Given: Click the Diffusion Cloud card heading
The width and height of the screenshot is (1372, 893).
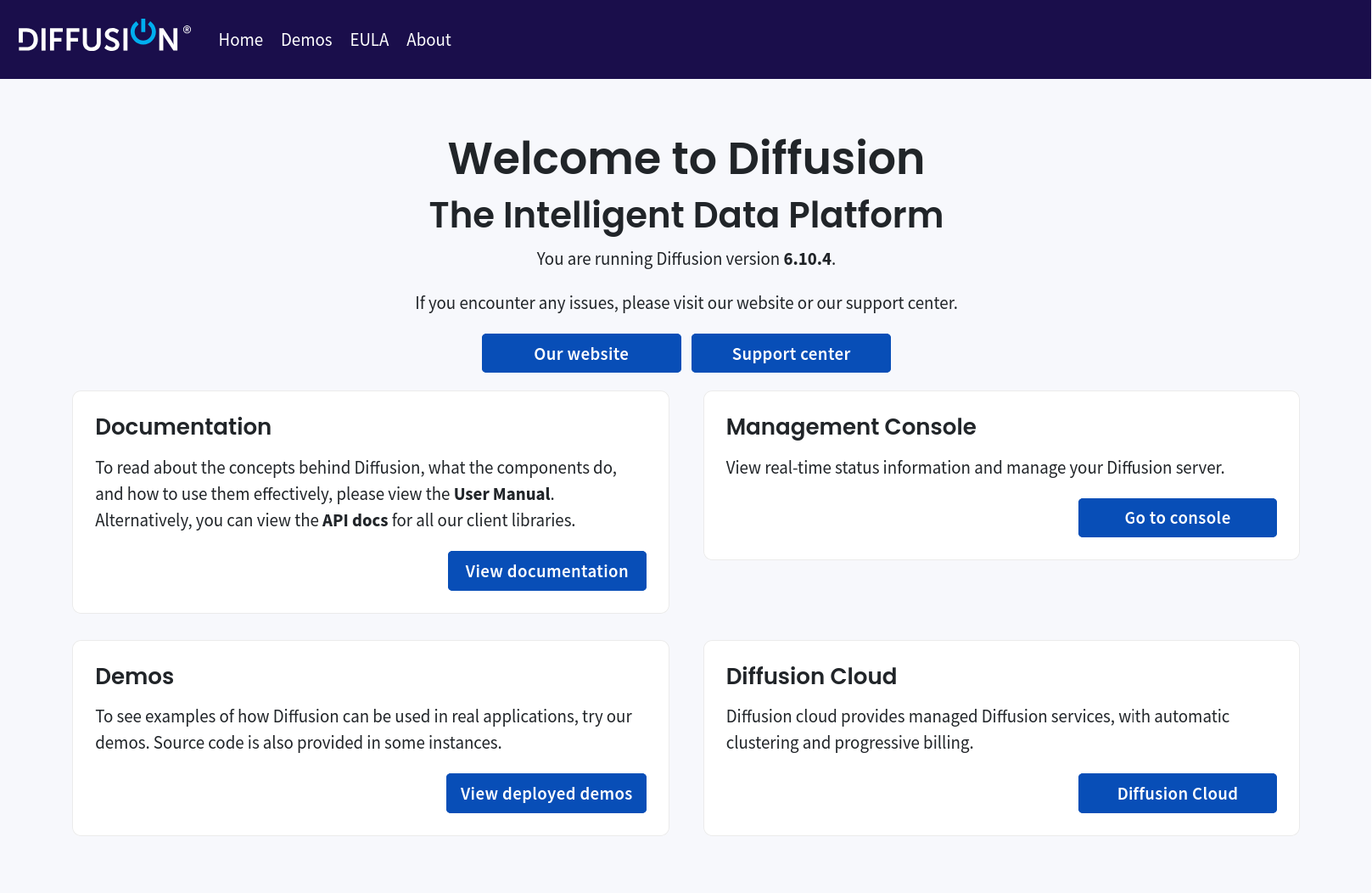Looking at the screenshot, I should (x=810, y=677).
